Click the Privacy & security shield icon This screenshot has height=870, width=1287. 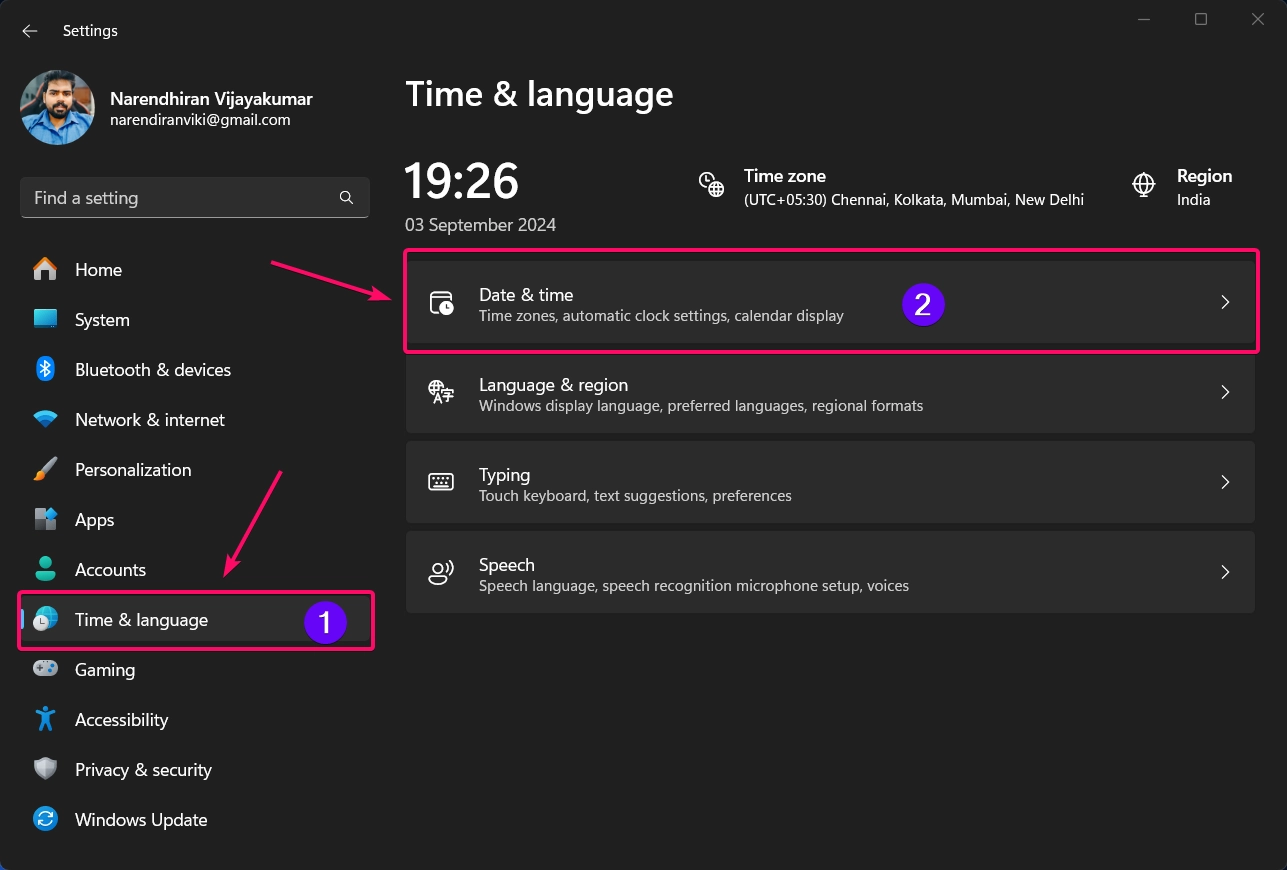(45, 769)
